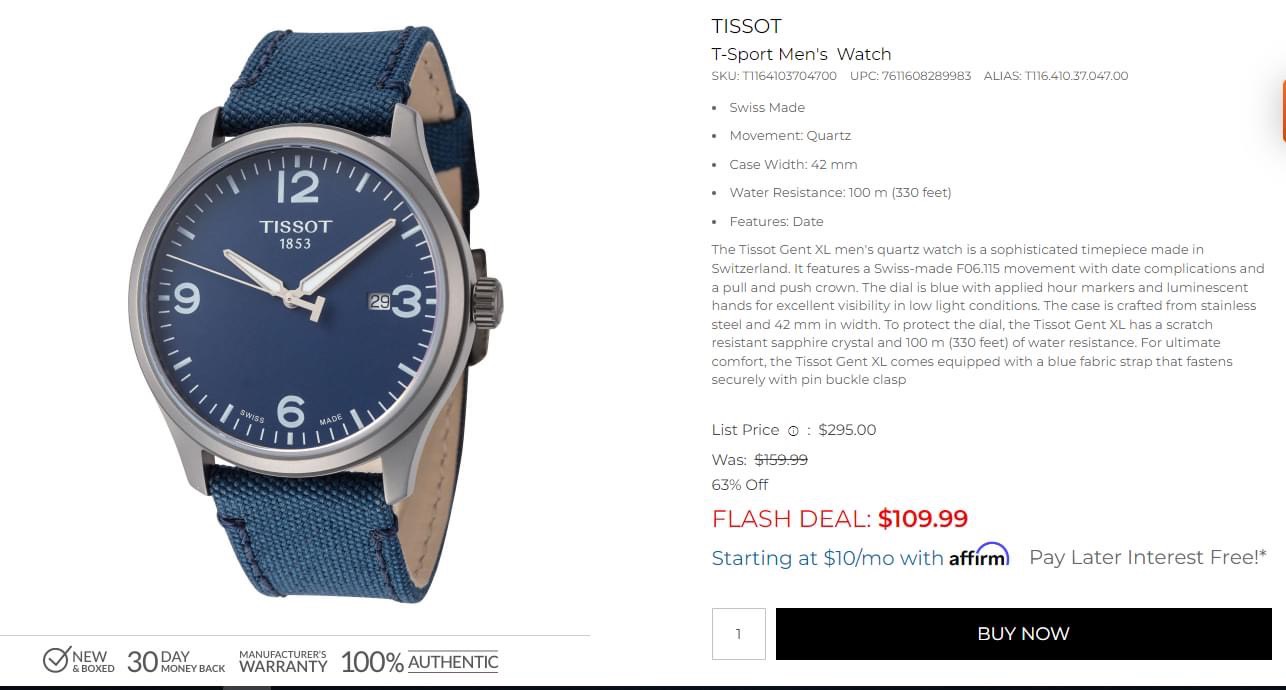The width and height of the screenshot is (1286, 690).
Task: Click the New & Boxed checkmark badge
Action: [79, 661]
